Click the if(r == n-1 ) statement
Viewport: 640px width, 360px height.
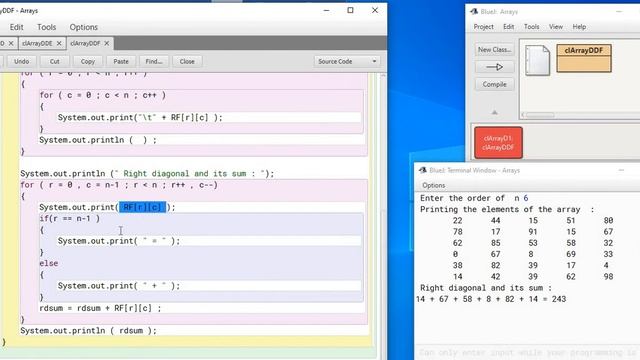(69, 218)
